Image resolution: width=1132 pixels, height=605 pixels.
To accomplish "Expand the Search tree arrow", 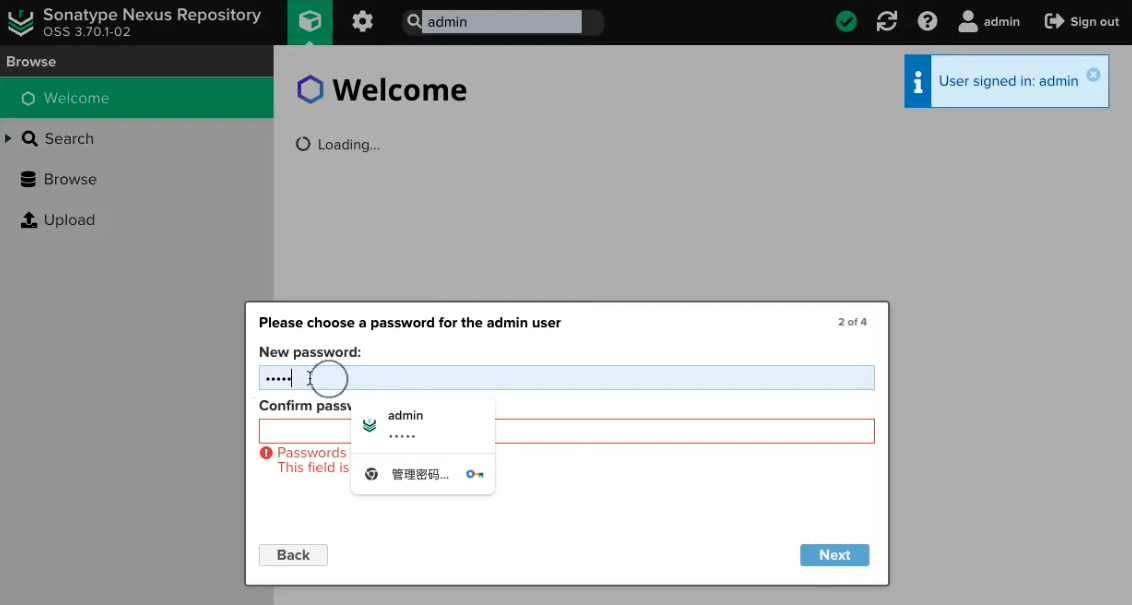I will [x=9, y=139].
